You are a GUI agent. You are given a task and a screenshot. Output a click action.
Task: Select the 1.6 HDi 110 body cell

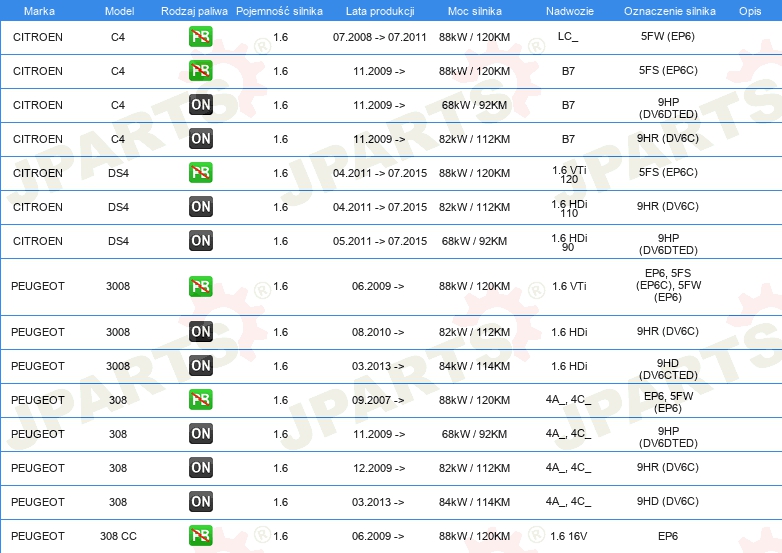569,208
